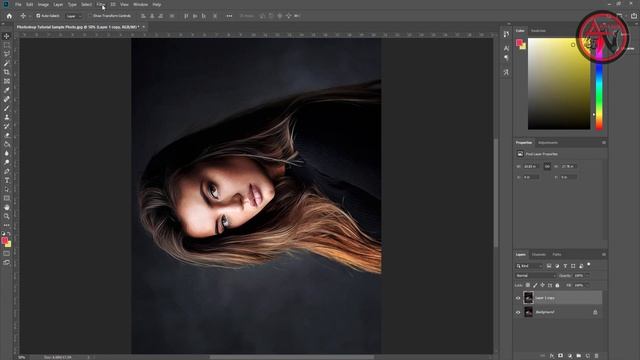The width and height of the screenshot is (640, 360).
Task: Select the Blur tool
Action: [7, 153]
